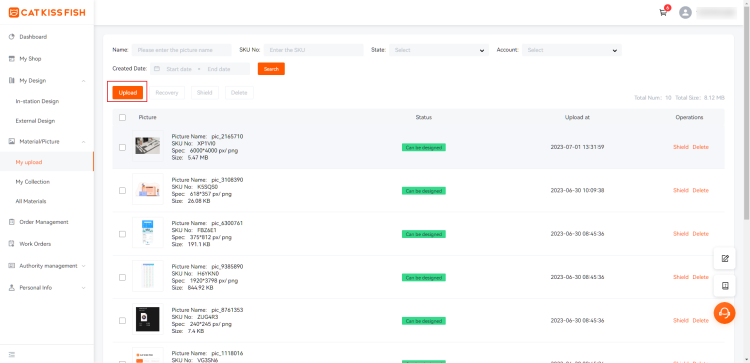Click the 'Status' column header

tap(424, 117)
